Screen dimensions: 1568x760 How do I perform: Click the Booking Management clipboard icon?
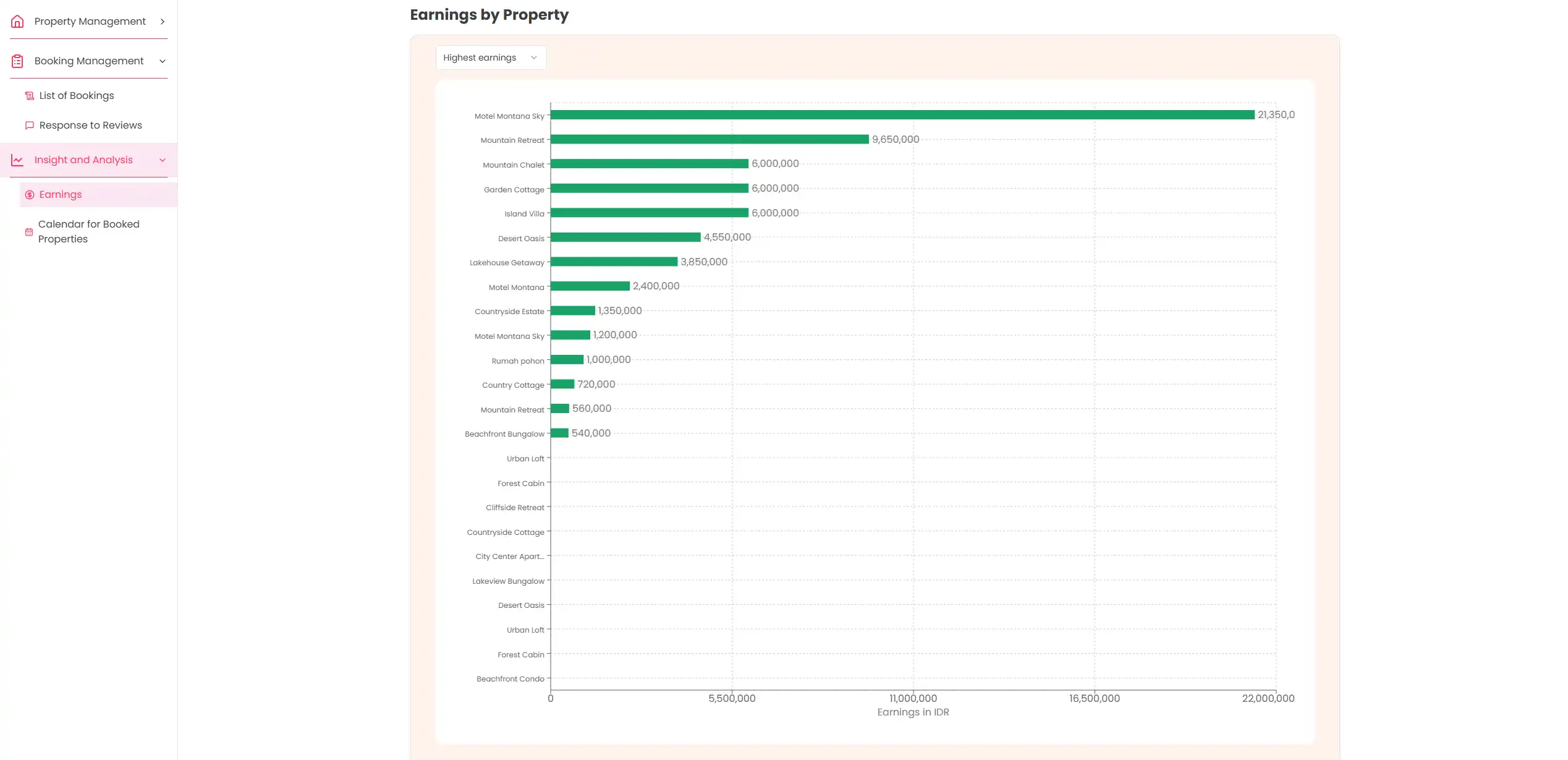(17, 61)
